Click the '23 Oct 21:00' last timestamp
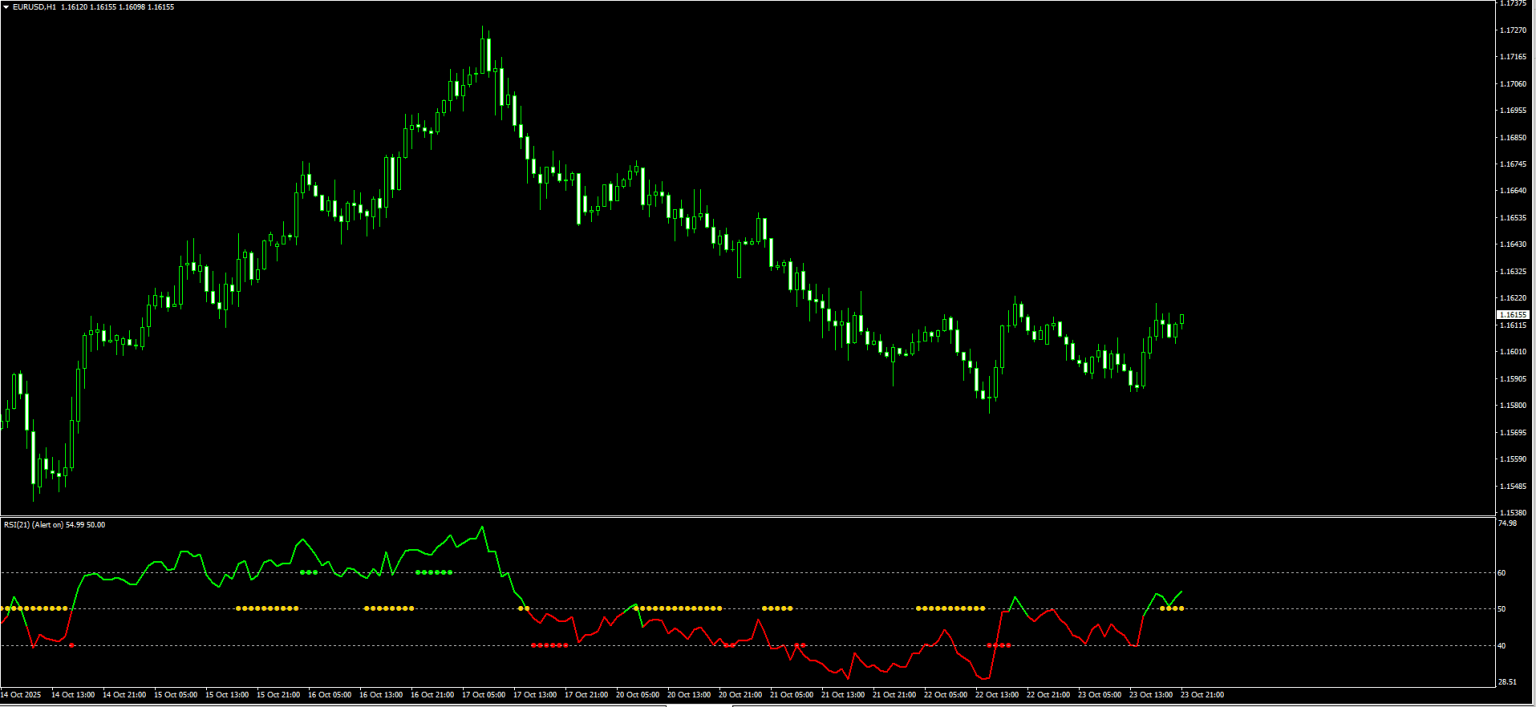Screen dimensions: 1536x707 pyautogui.click(x=1200, y=694)
